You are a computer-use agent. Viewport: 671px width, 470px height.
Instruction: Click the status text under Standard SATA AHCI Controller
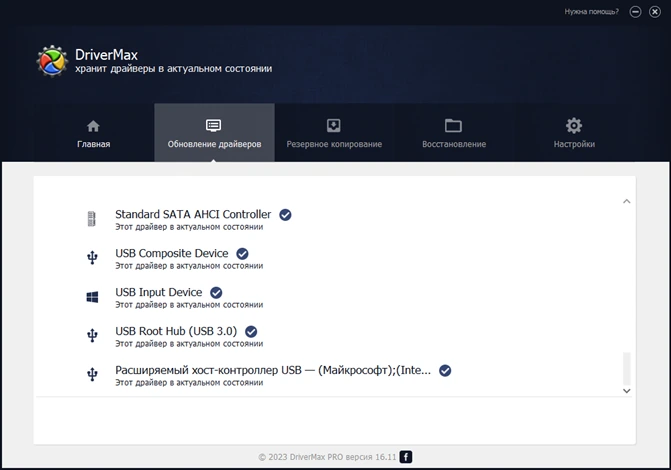[x=189, y=227]
